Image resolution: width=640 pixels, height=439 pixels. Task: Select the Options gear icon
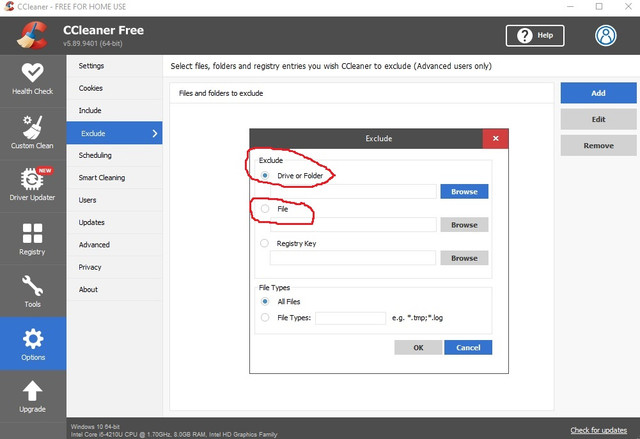point(33,339)
